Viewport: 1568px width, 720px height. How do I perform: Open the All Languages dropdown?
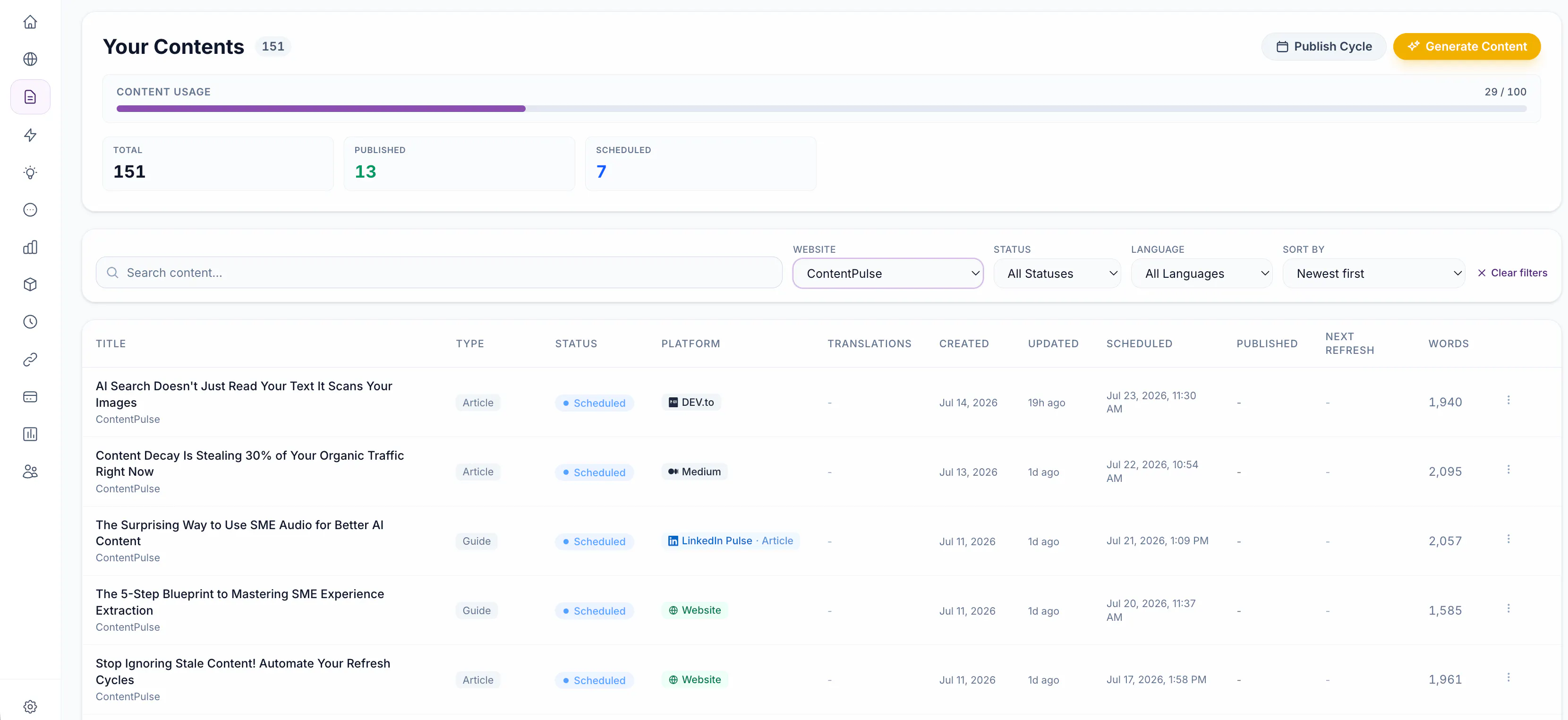(x=1202, y=274)
